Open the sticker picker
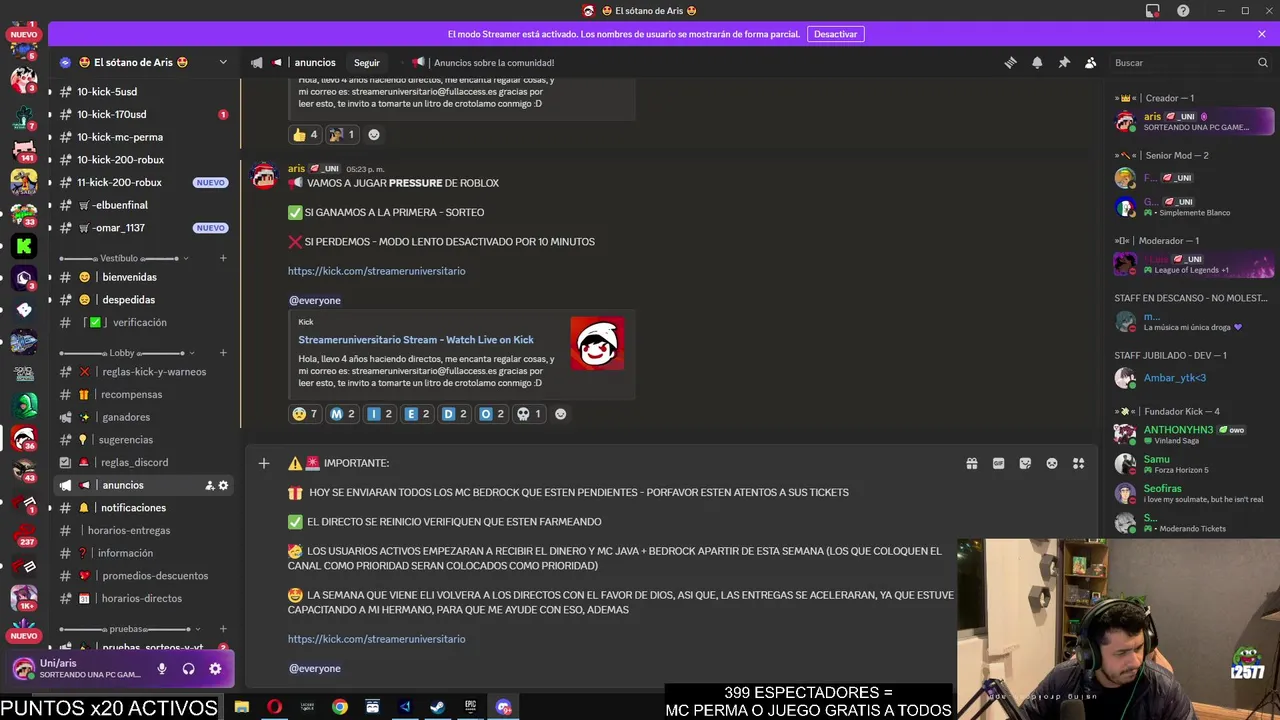This screenshot has height=720, width=1280. click(x=1025, y=463)
